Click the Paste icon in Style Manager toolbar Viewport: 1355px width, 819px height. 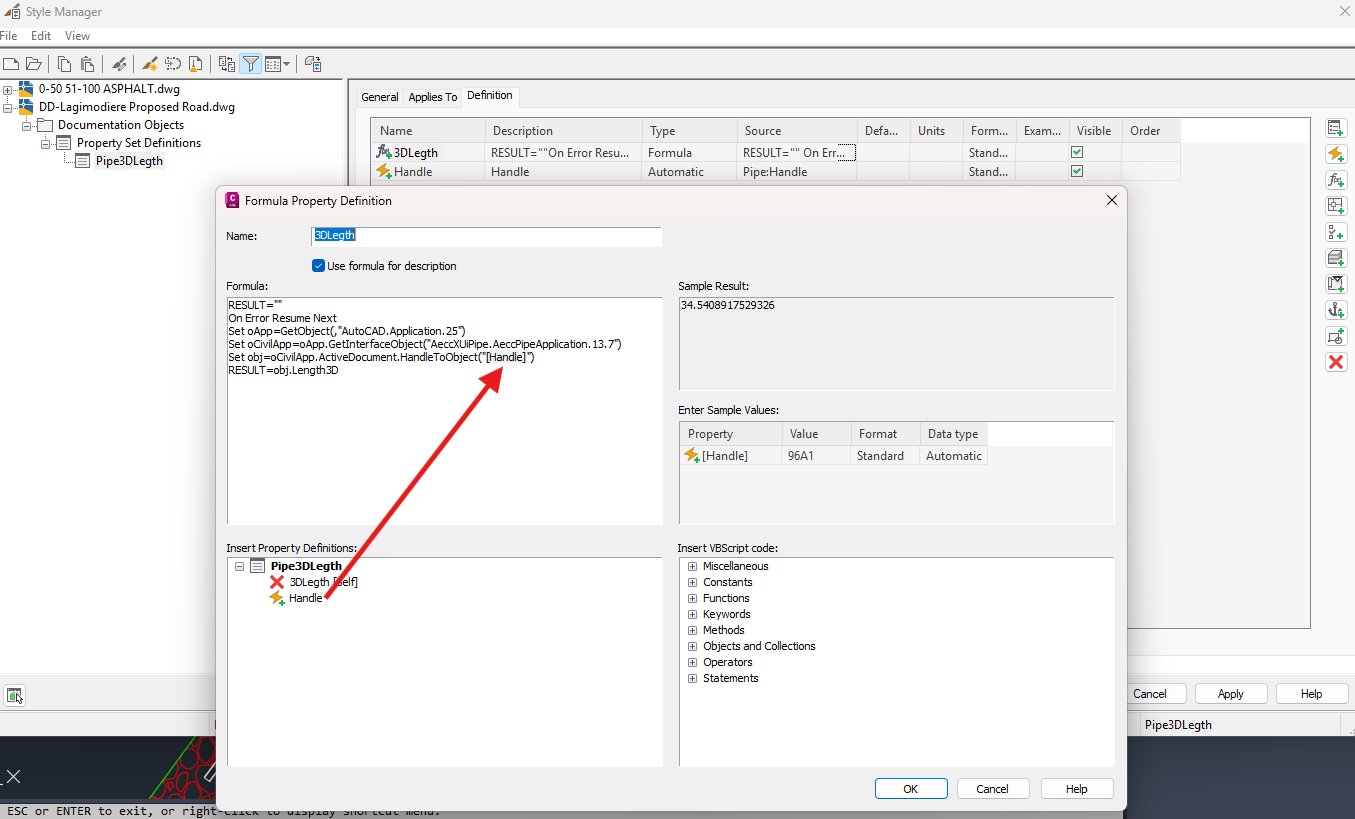pyautogui.click(x=88, y=64)
